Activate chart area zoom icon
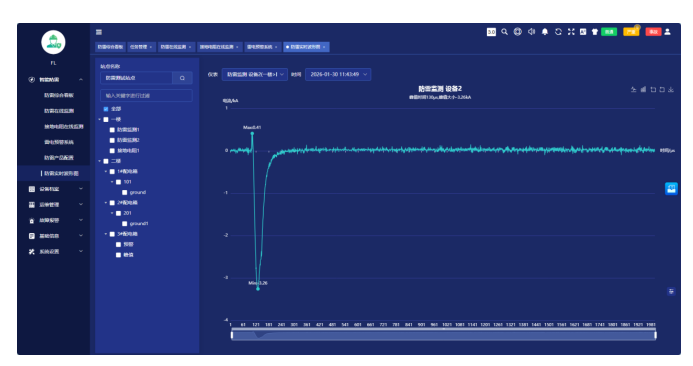Screen dimensions: 693x366 coord(653,90)
